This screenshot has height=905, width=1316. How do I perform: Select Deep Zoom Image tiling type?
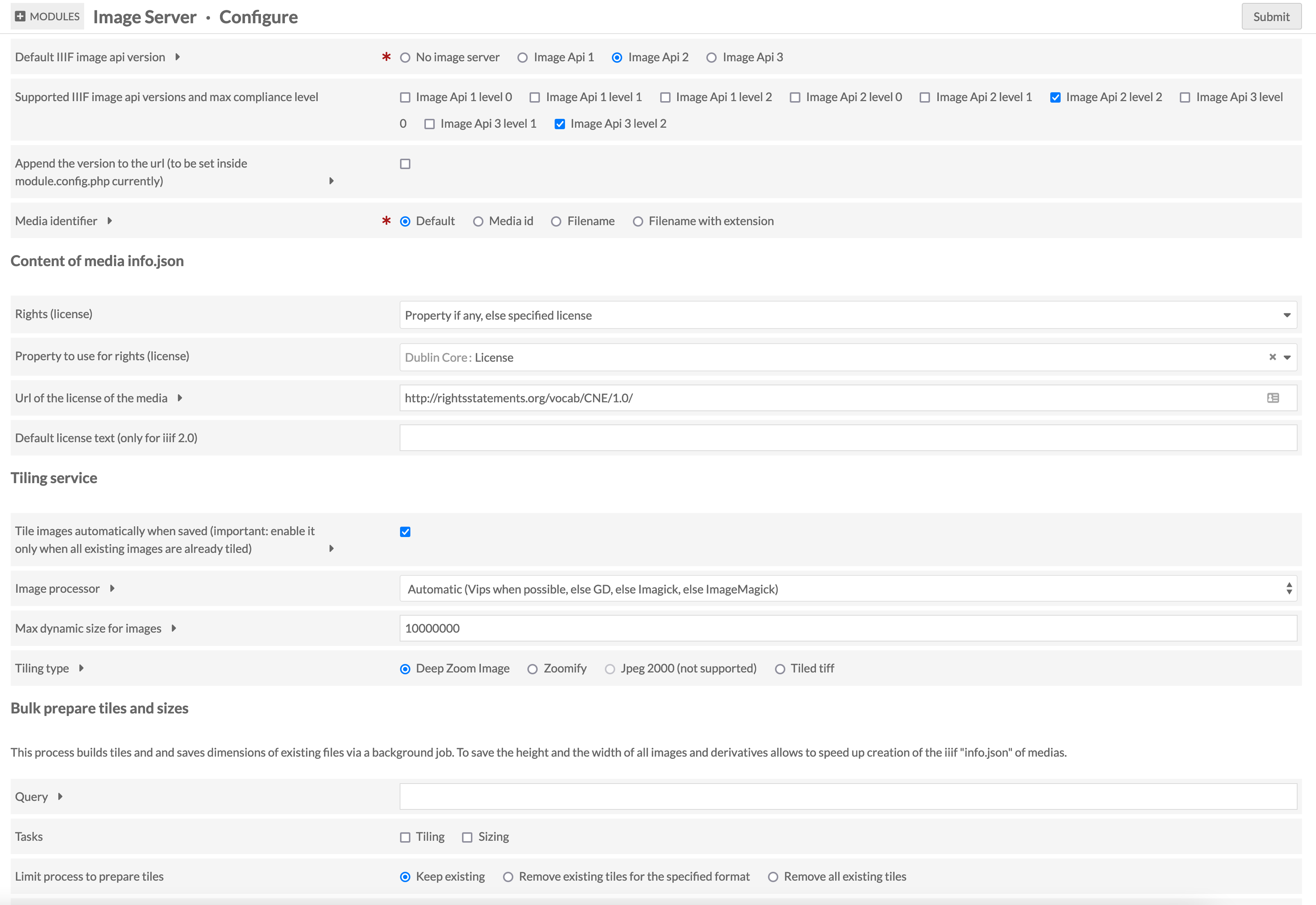coord(405,669)
